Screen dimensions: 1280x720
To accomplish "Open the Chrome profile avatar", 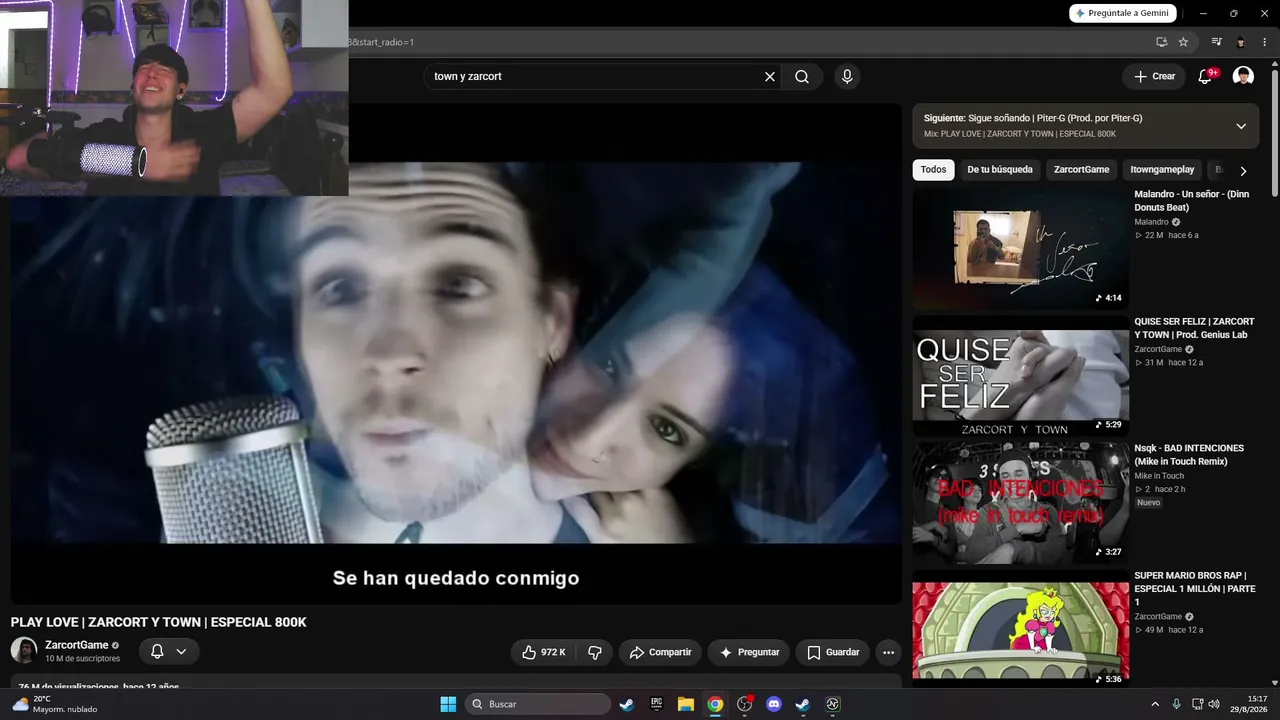I will 1241,42.
